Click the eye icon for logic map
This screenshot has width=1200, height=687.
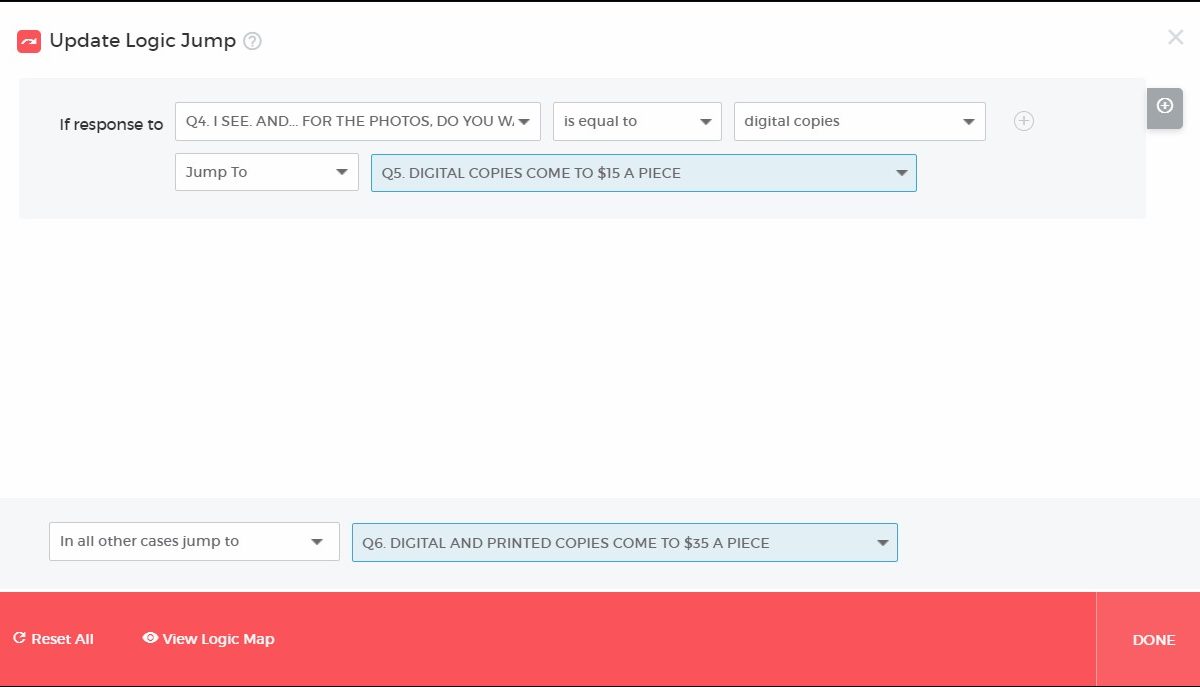coord(150,638)
